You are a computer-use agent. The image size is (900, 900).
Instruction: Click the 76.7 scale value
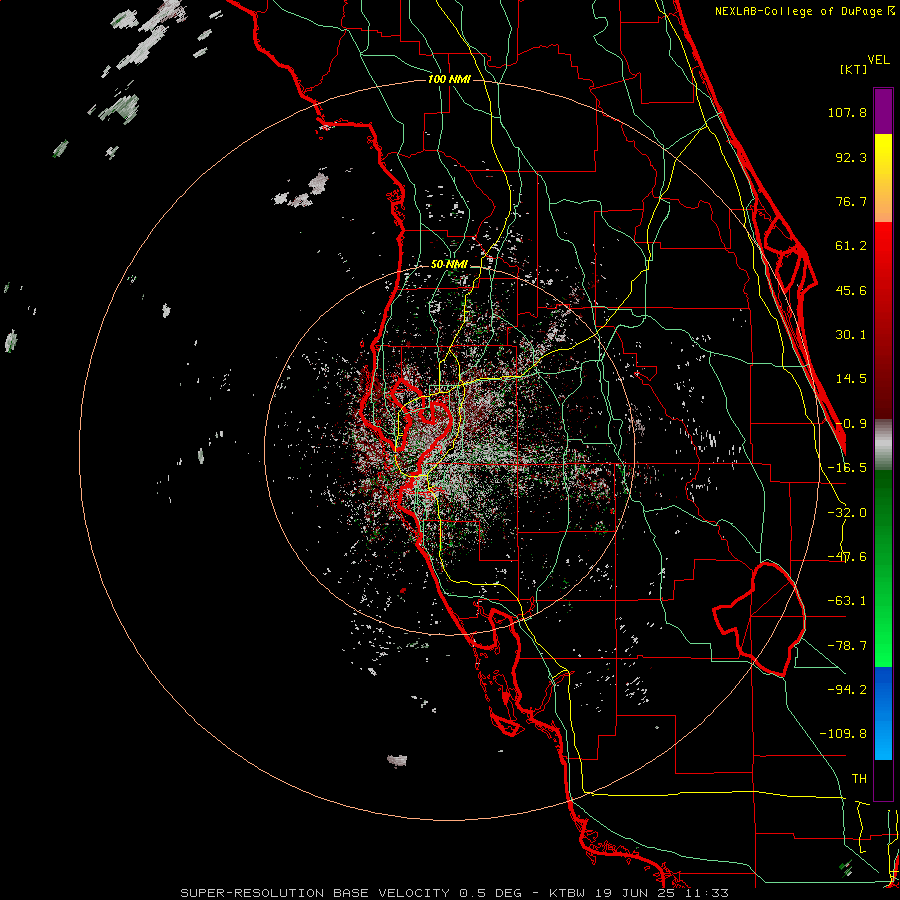pyautogui.click(x=851, y=201)
